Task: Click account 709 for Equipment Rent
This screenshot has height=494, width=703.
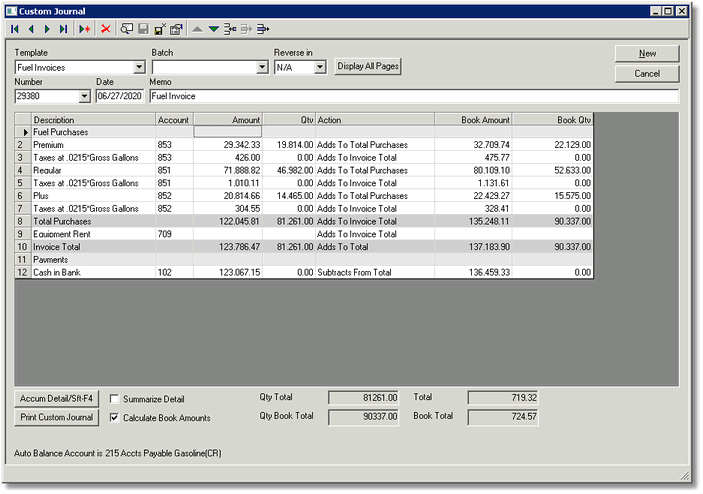Action: [174, 234]
